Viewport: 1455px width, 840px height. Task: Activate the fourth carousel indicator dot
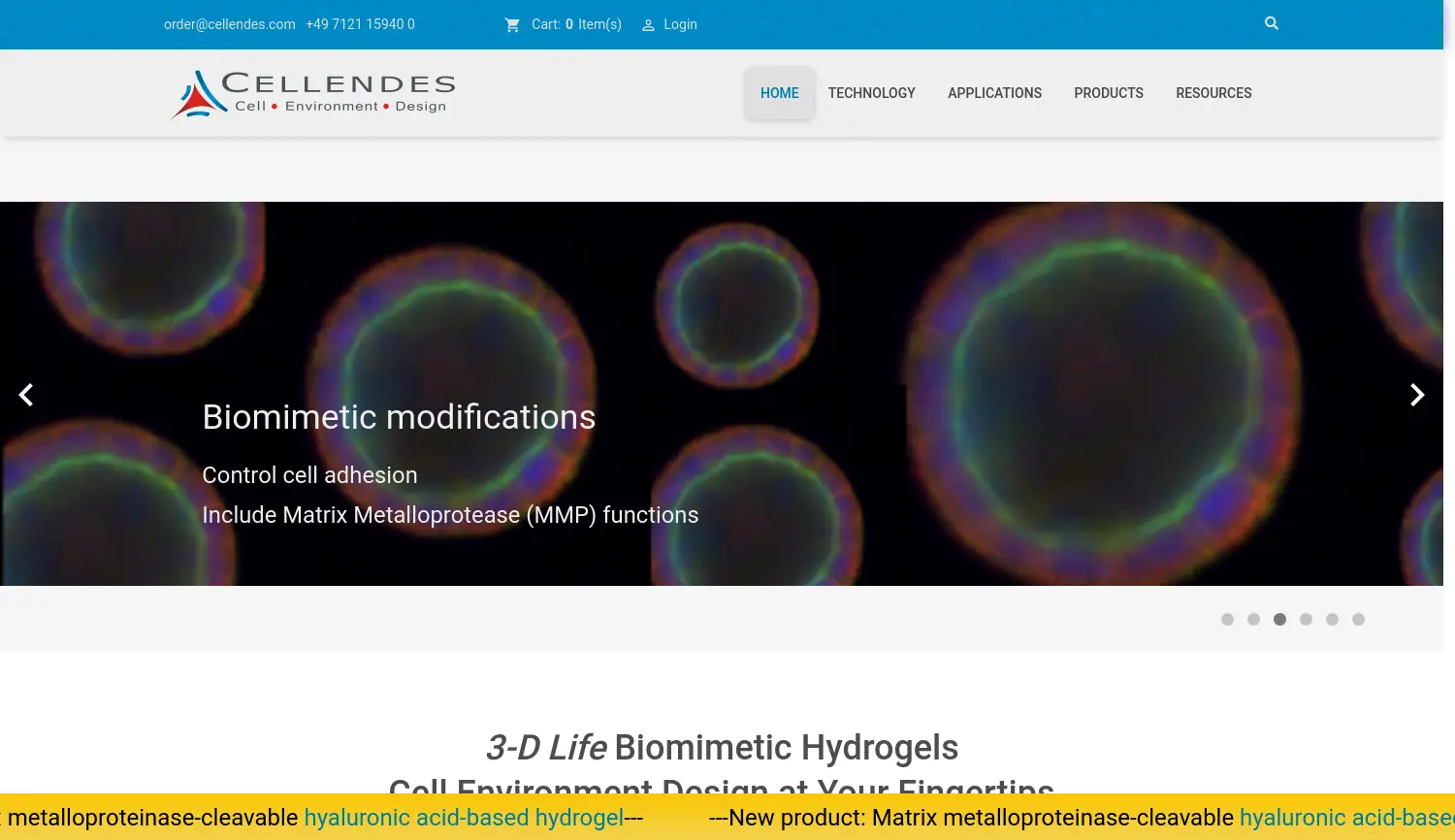point(1306,619)
